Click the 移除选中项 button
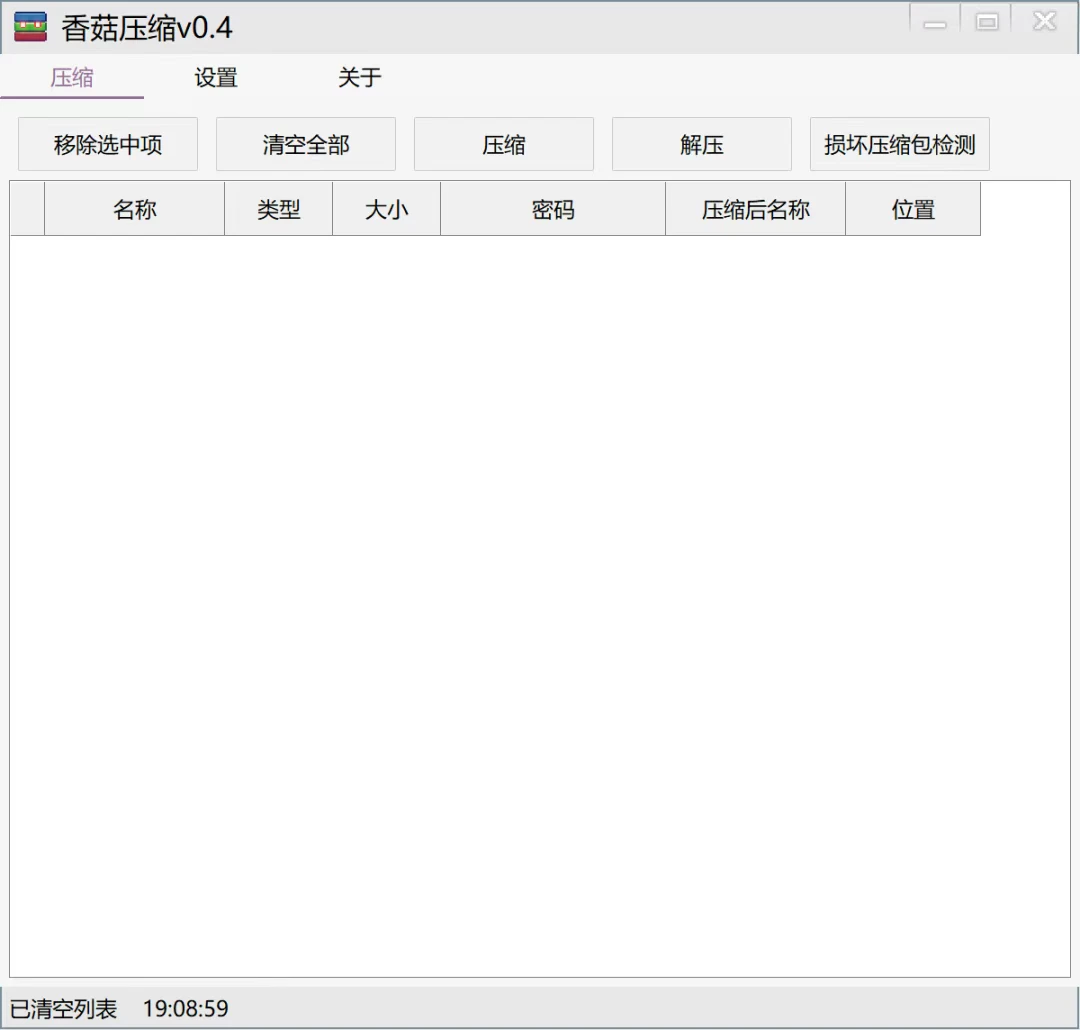The height and width of the screenshot is (1030, 1080). pyautogui.click(x=107, y=143)
